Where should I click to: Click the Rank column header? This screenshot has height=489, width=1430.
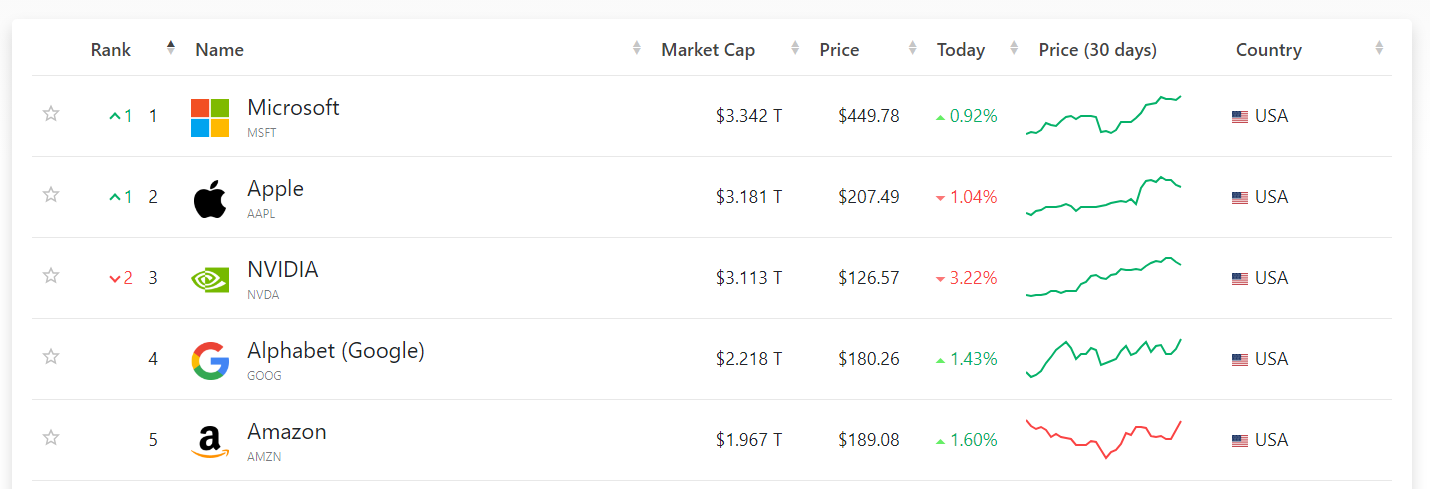coord(111,50)
